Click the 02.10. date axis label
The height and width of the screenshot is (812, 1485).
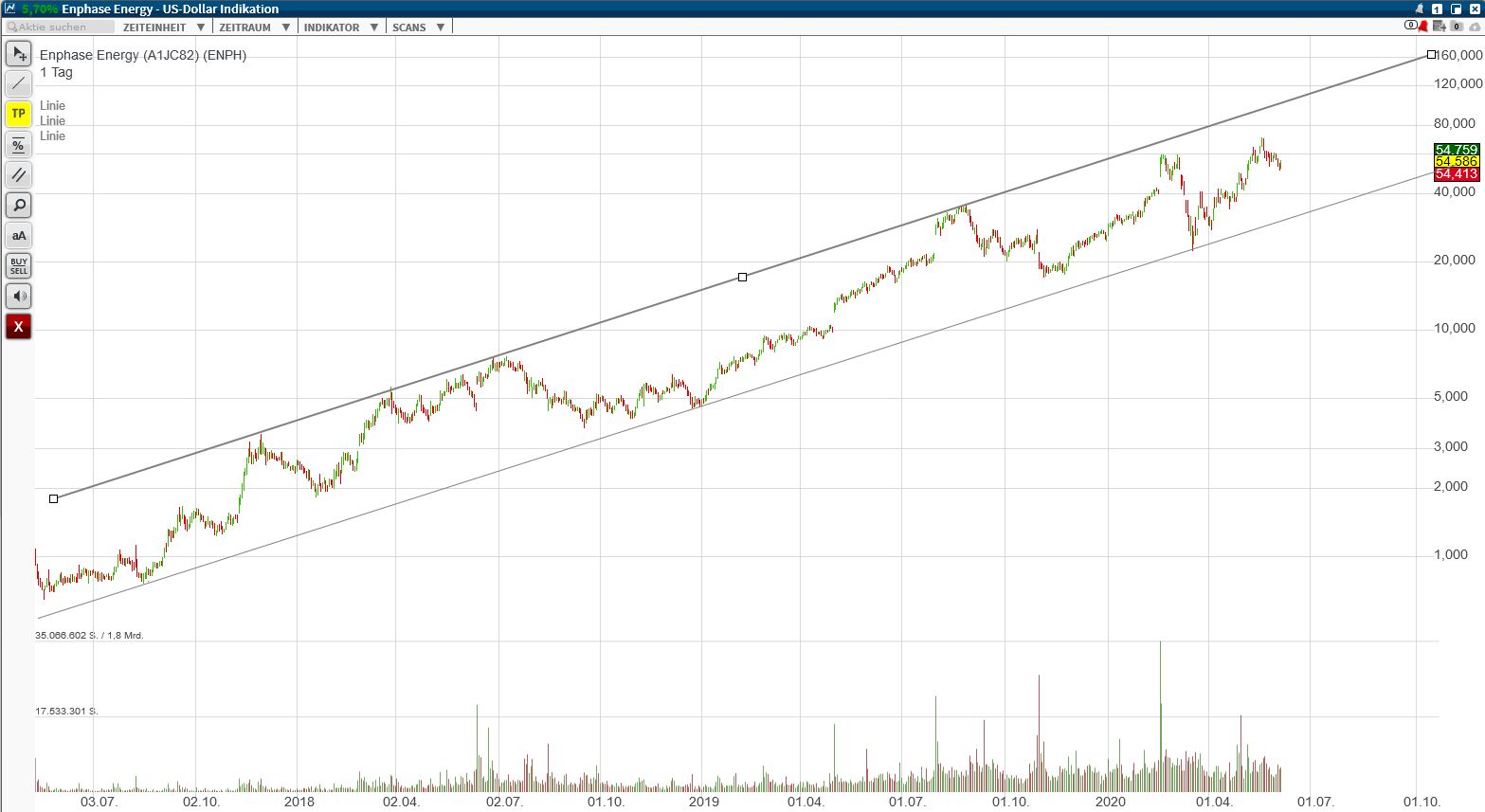(x=201, y=802)
